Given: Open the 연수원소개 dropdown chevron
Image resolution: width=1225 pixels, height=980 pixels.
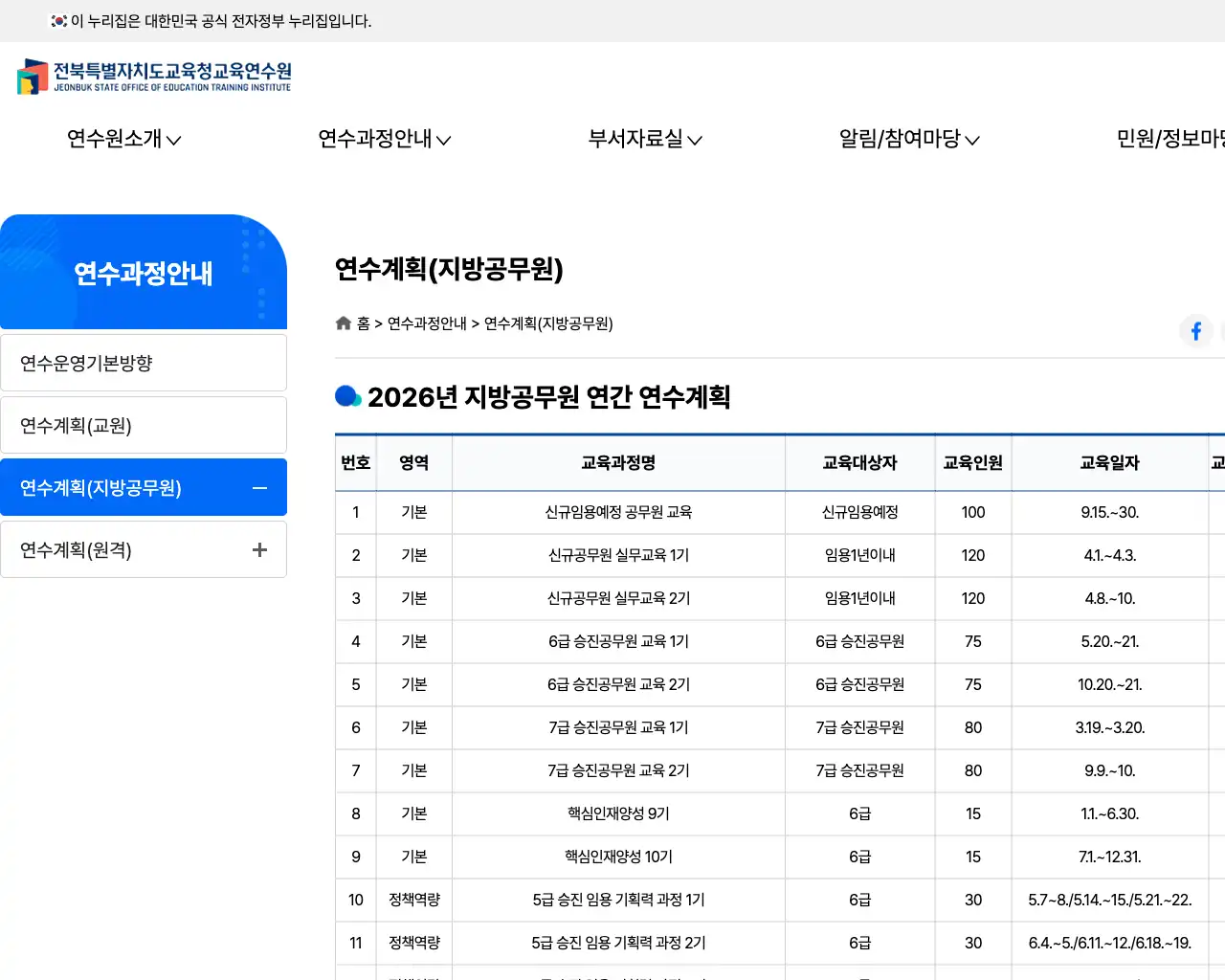Looking at the screenshot, I should (x=174, y=140).
